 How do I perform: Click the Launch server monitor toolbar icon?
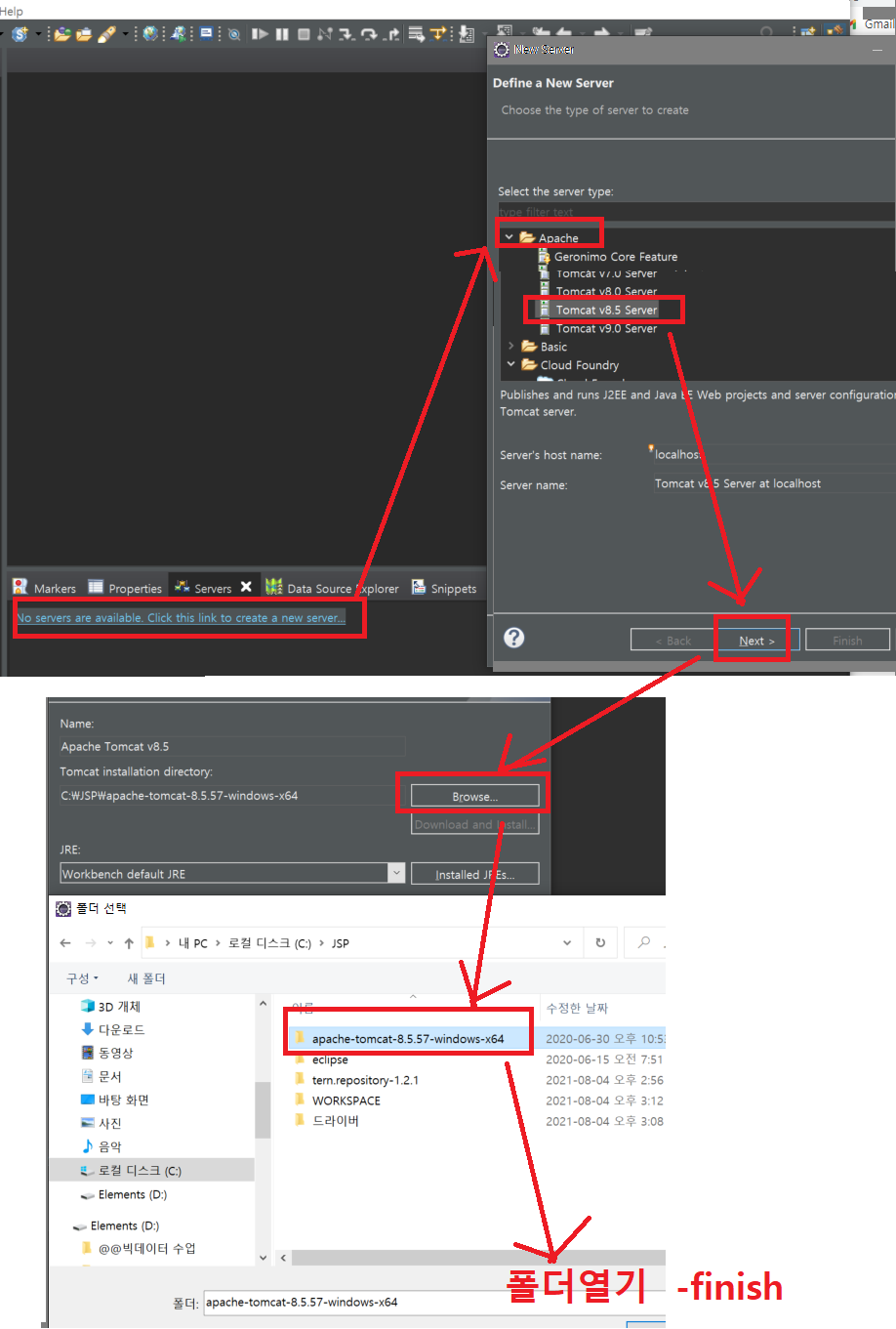[179, 34]
